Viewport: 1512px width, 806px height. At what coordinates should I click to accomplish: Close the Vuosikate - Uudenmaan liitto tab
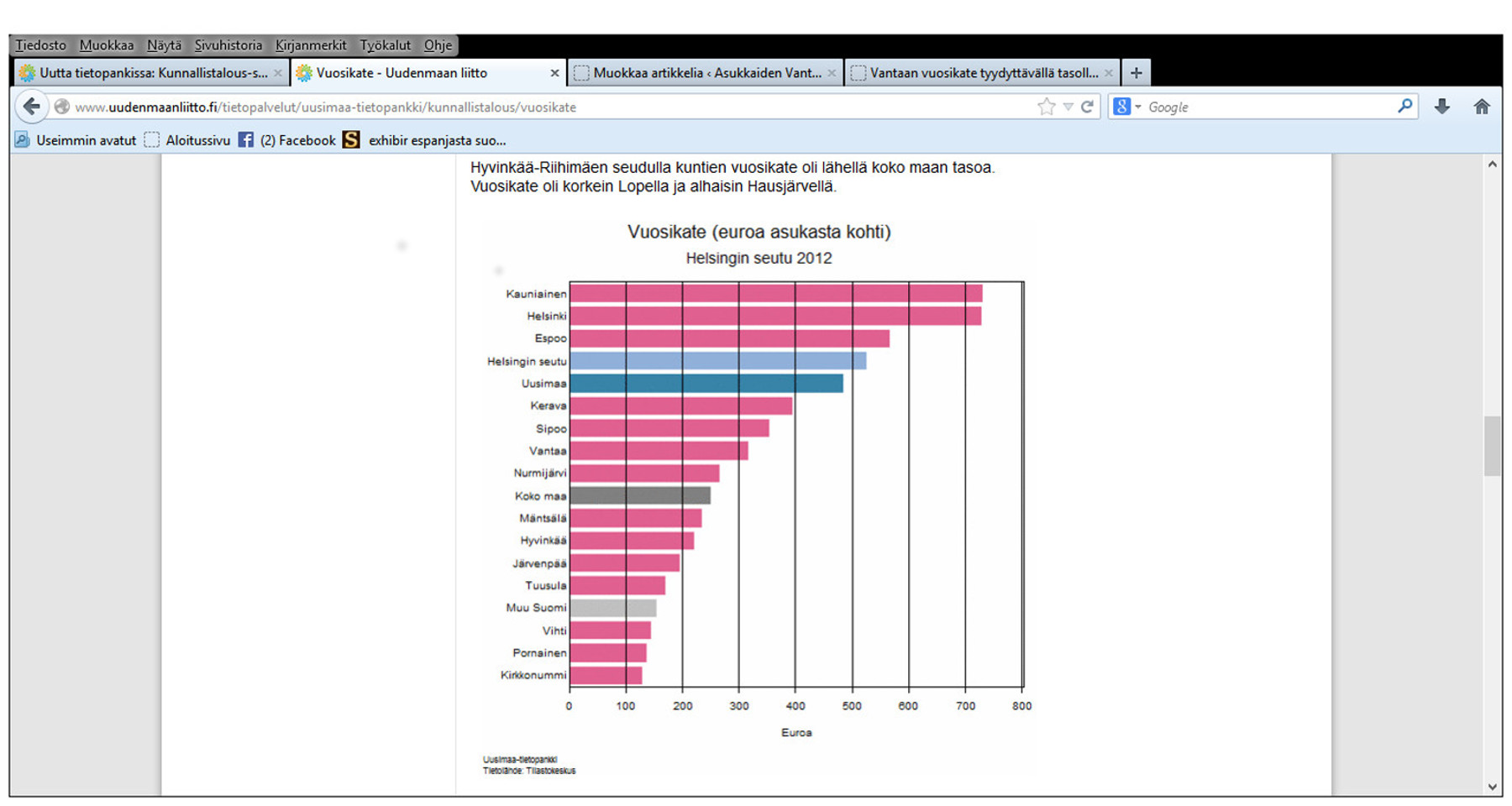click(554, 73)
